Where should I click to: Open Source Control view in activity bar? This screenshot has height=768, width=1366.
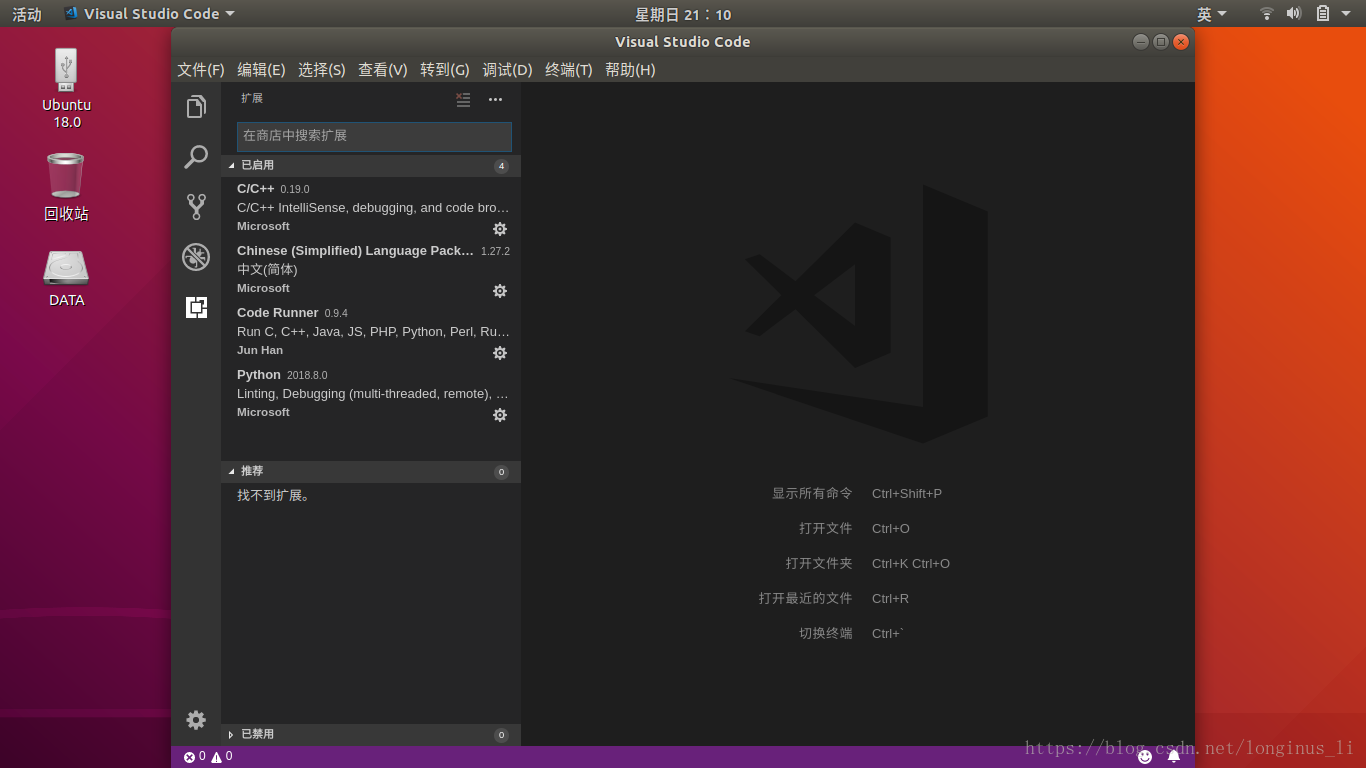[196, 207]
